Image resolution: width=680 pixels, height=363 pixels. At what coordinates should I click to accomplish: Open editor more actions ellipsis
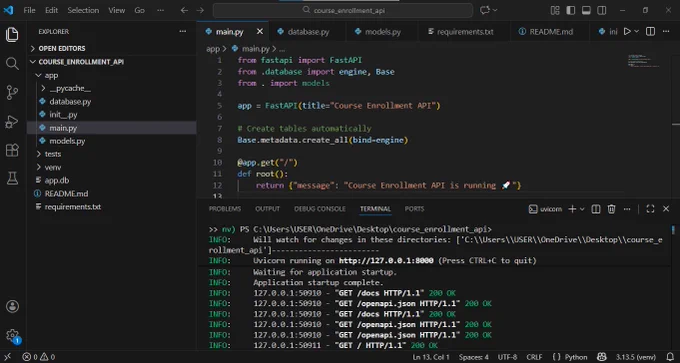click(666, 31)
